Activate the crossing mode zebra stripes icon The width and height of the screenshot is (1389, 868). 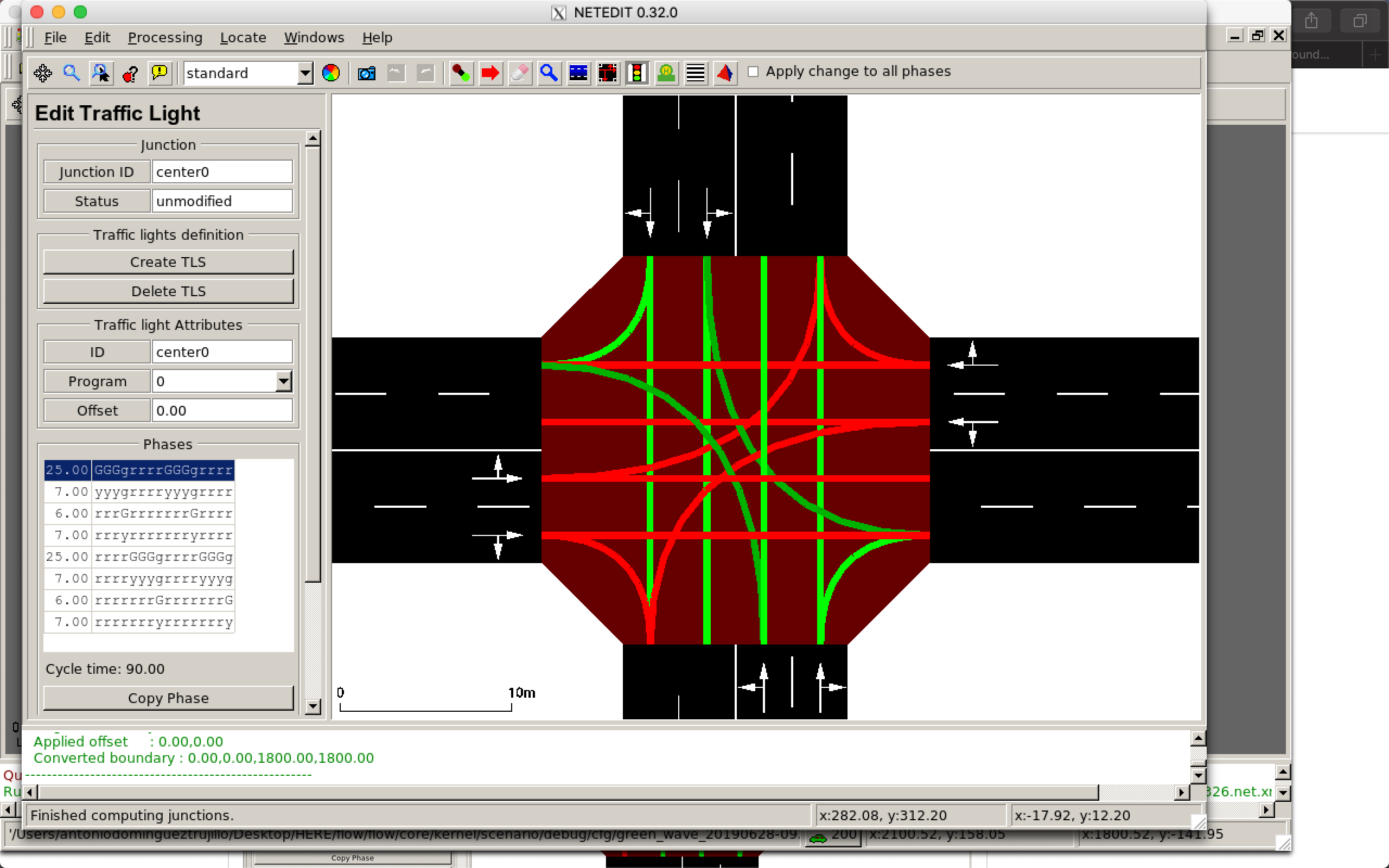coord(695,73)
